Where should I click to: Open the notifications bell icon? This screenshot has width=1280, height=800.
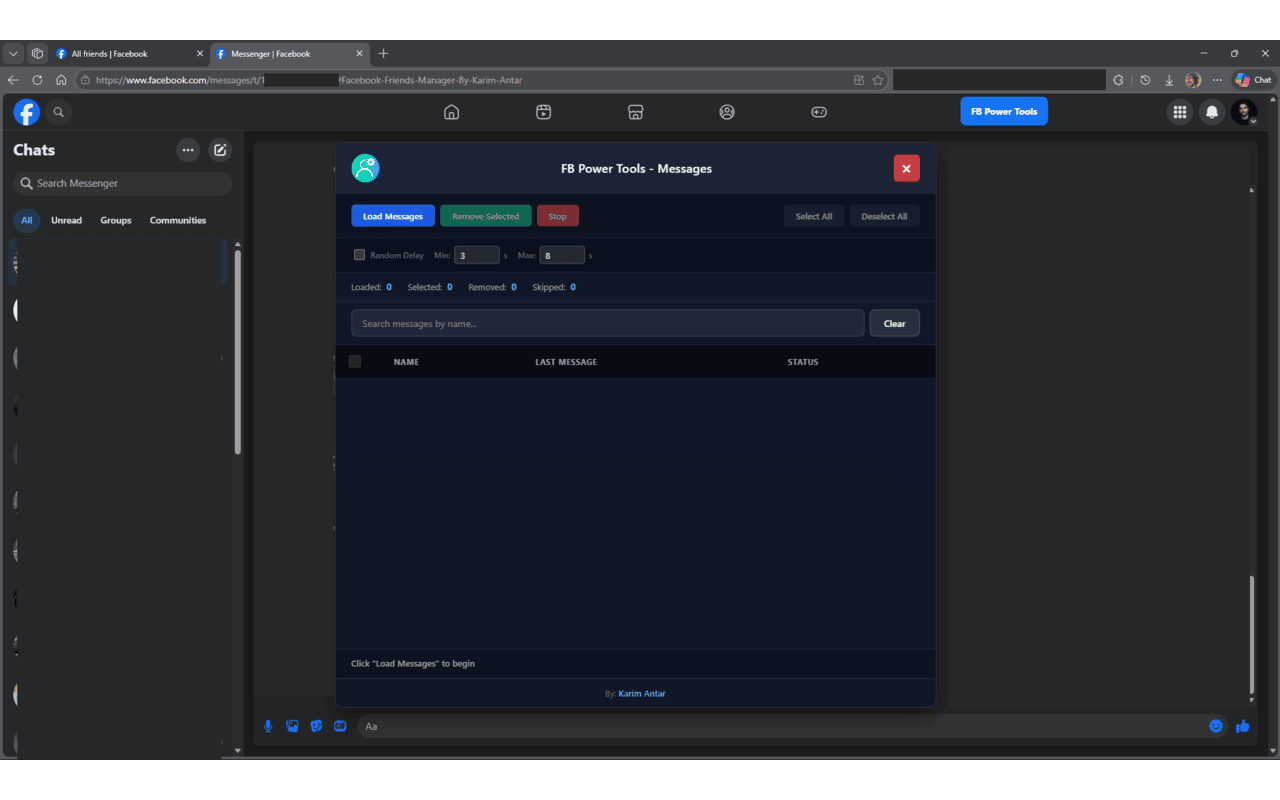pos(1212,112)
